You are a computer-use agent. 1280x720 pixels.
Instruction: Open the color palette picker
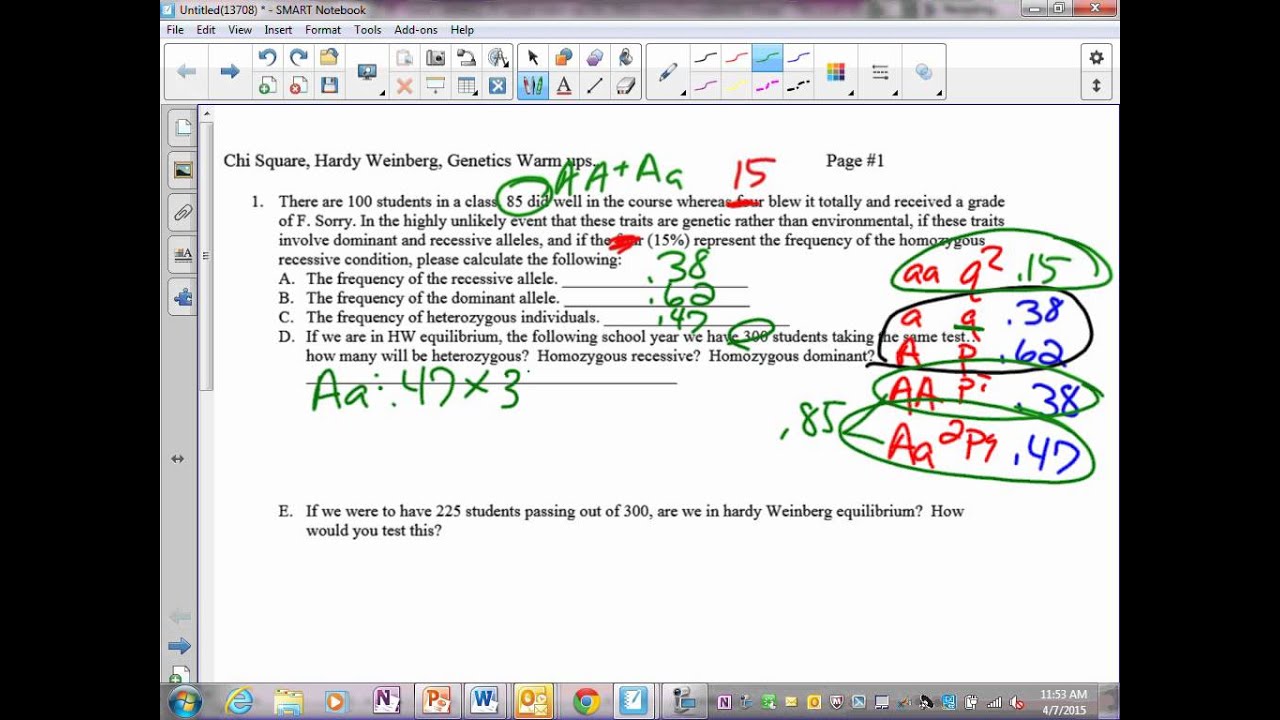click(x=836, y=72)
